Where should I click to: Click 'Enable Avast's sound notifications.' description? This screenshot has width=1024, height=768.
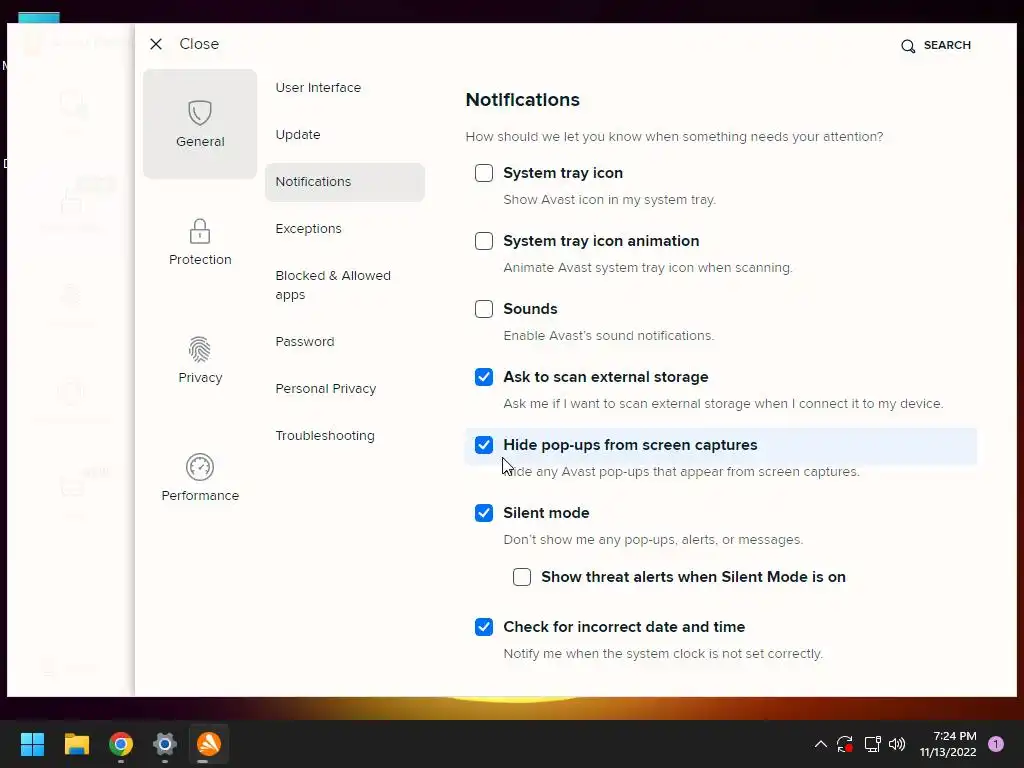click(609, 336)
